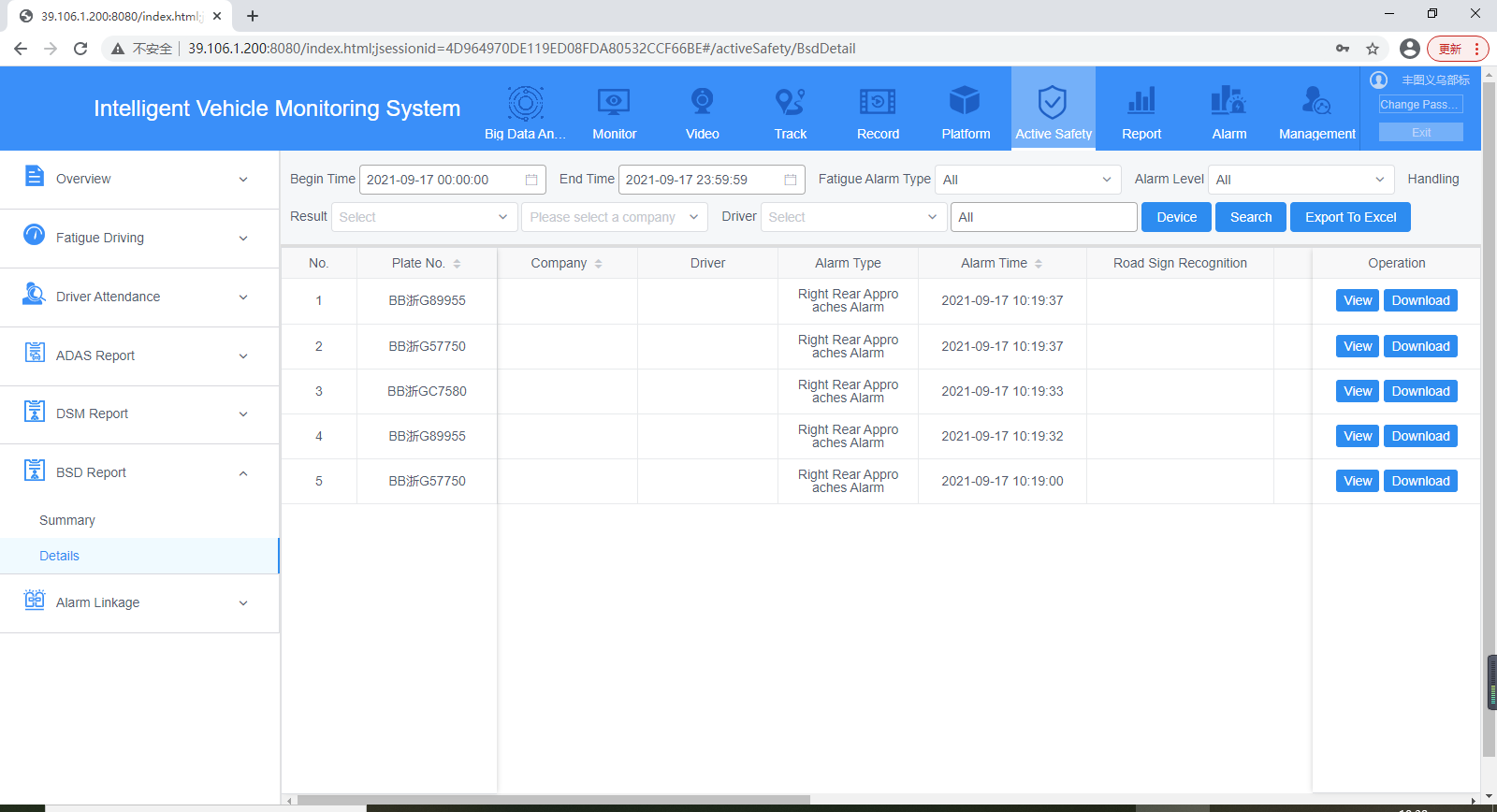This screenshot has width=1497, height=812.
Task: Switch to the Report top tab
Action: click(x=1141, y=109)
